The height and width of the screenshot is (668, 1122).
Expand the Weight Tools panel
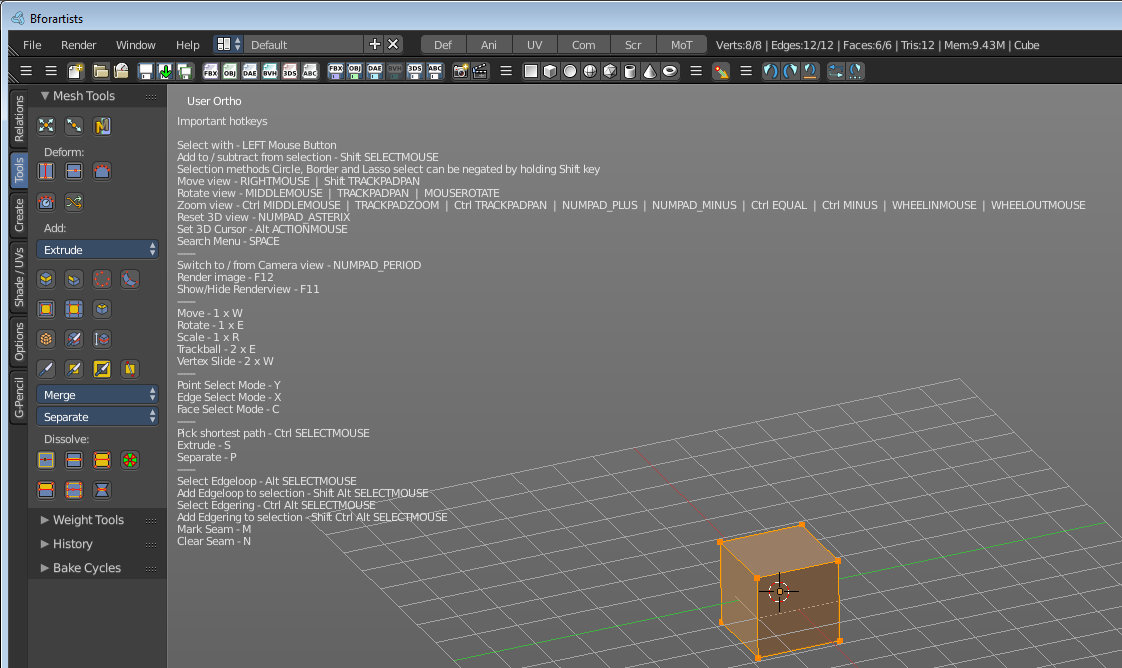click(x=88, y=520)
